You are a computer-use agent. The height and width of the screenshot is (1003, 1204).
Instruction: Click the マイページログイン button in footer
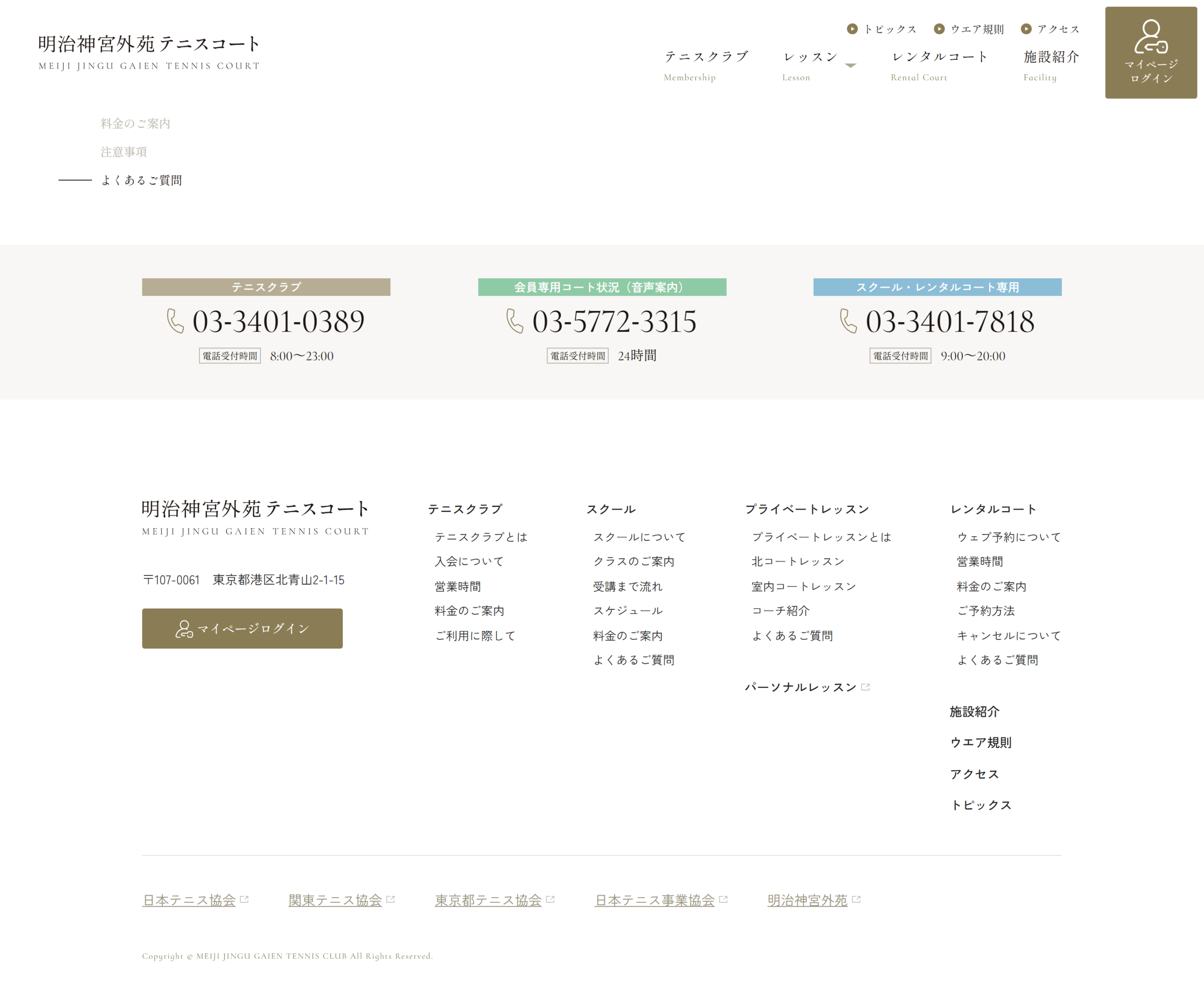pos(242,628)
